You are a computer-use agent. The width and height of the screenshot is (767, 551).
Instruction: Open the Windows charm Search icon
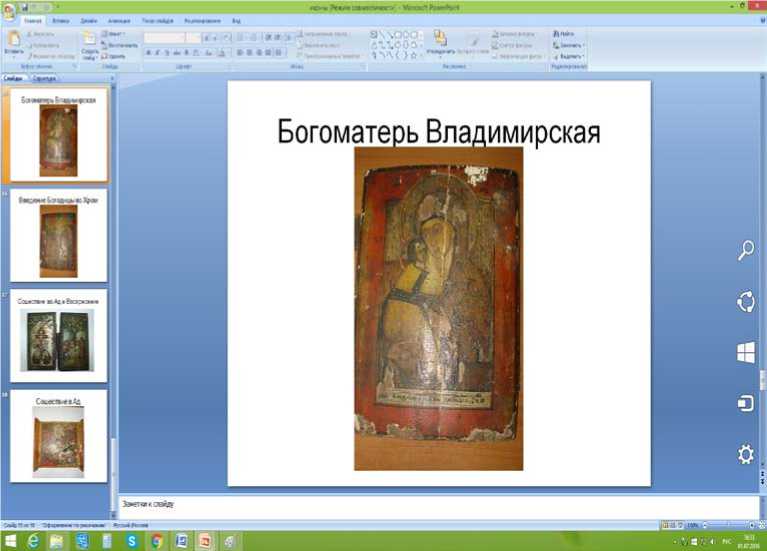(x=745, y=251)
